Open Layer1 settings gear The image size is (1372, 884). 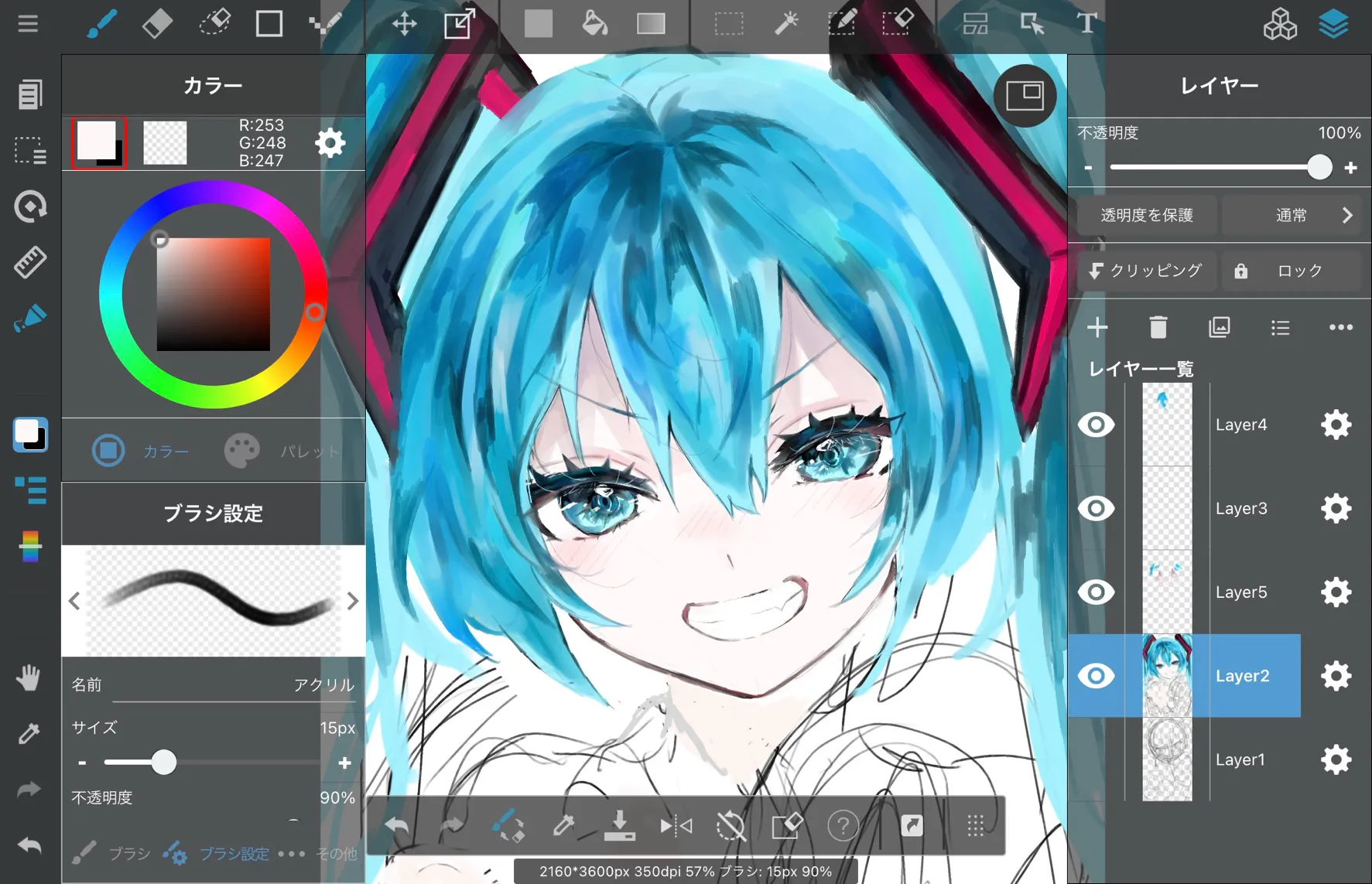pyautogui.click(x=1336, y=759)
